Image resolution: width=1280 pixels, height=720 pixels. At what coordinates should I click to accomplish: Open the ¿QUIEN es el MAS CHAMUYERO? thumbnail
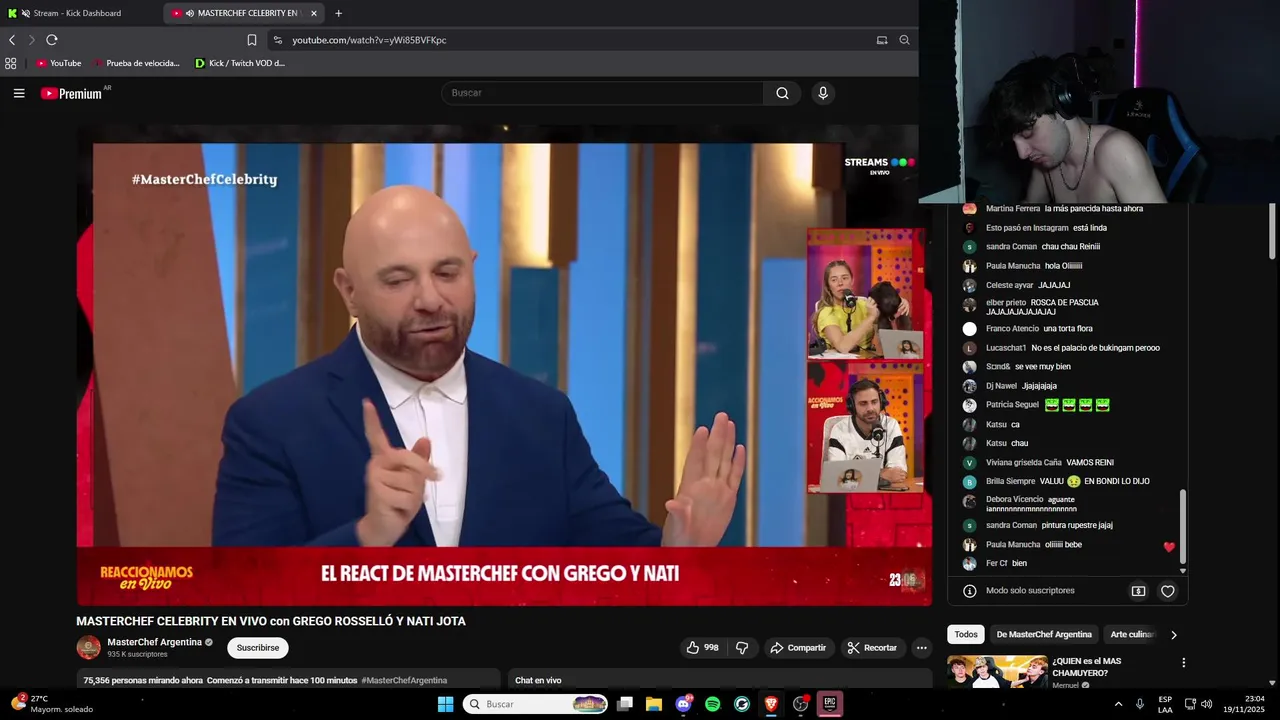click(x=997, y=672)
